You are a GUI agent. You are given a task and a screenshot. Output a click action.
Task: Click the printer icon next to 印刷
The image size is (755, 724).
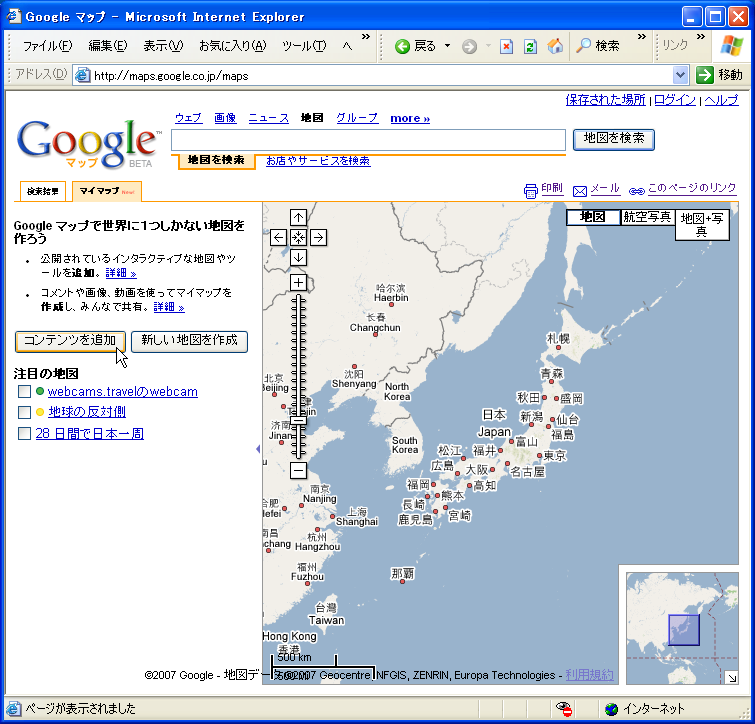(x=530, y=191)
